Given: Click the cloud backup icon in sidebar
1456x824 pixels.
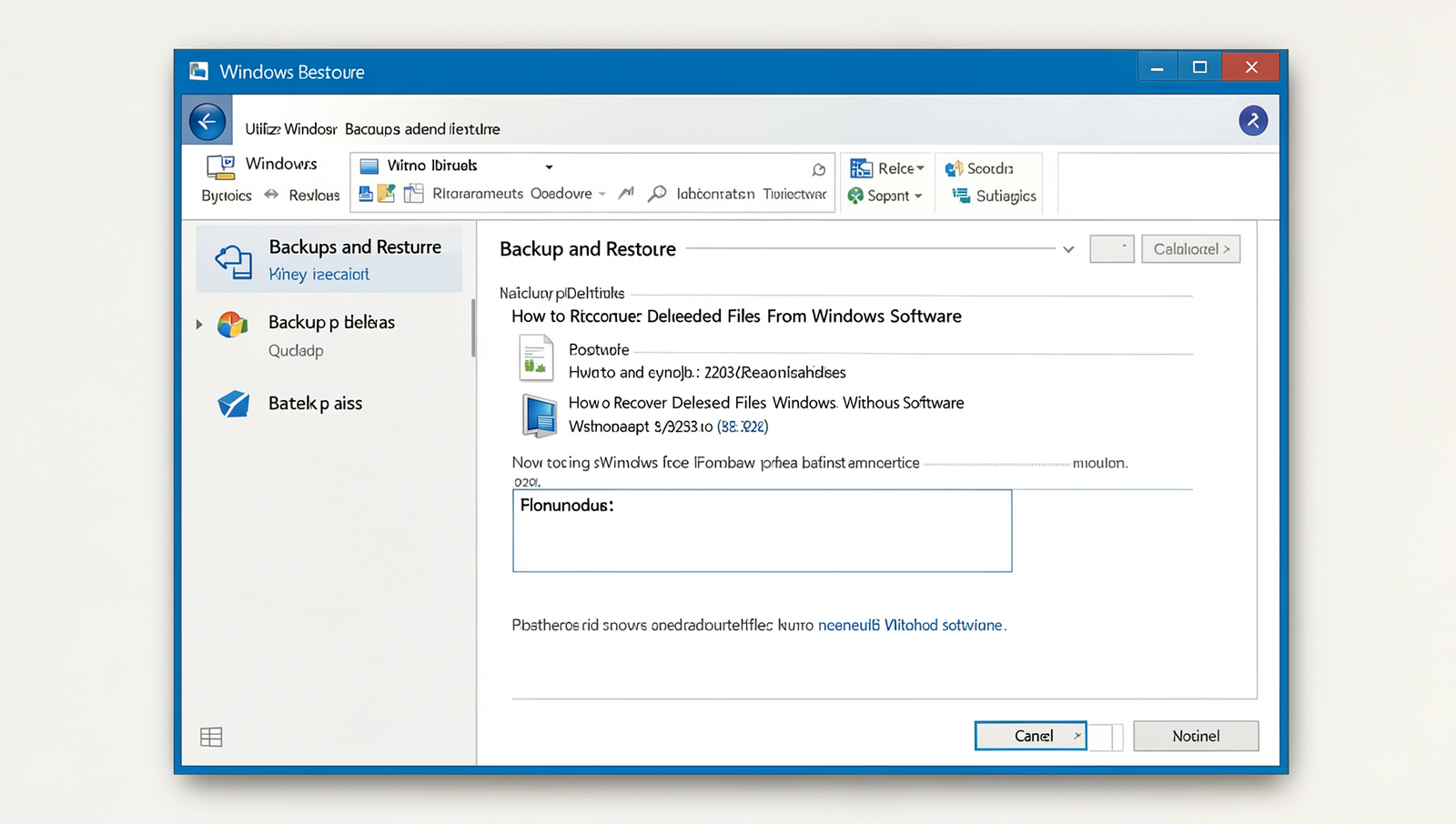Looking at the screenshot, I should [234, 261].
